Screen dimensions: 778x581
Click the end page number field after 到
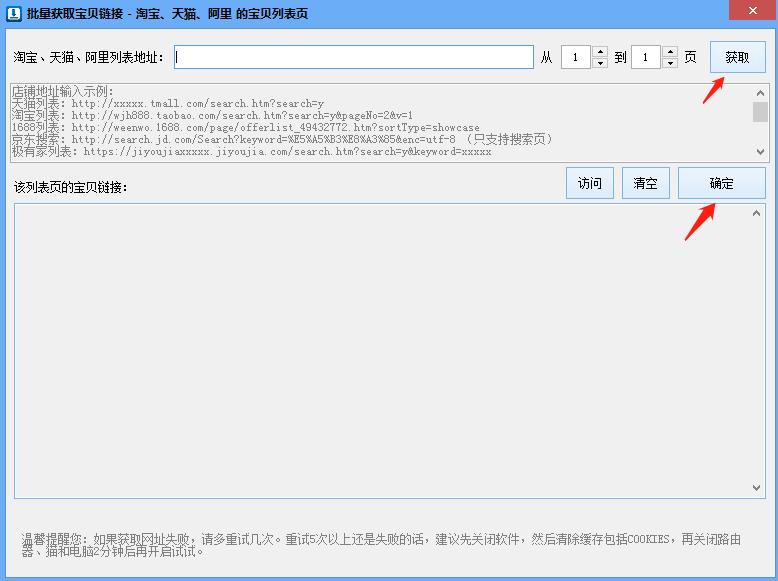pos(646,57)
